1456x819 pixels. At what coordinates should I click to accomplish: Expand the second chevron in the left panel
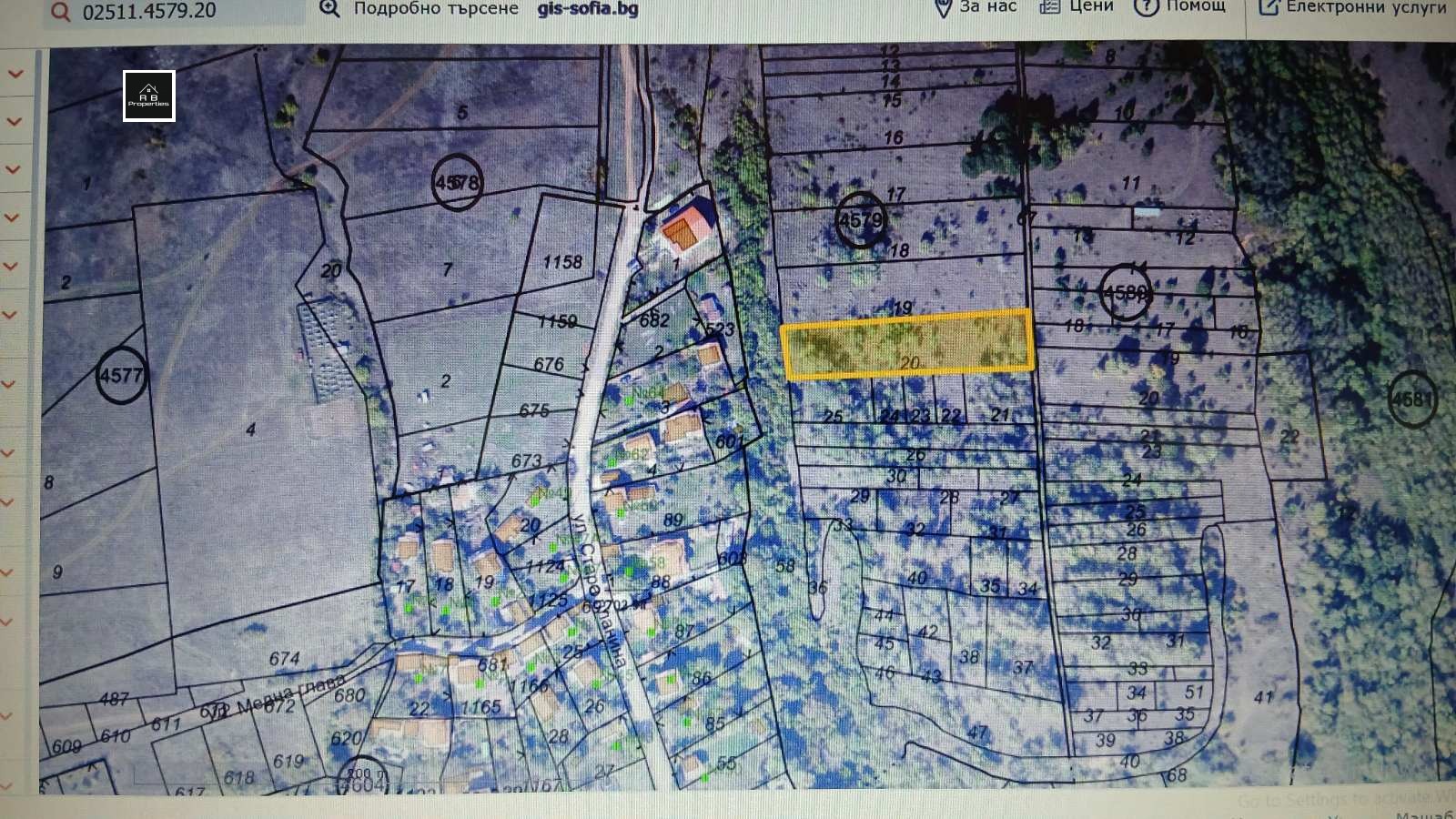[13, 119]
